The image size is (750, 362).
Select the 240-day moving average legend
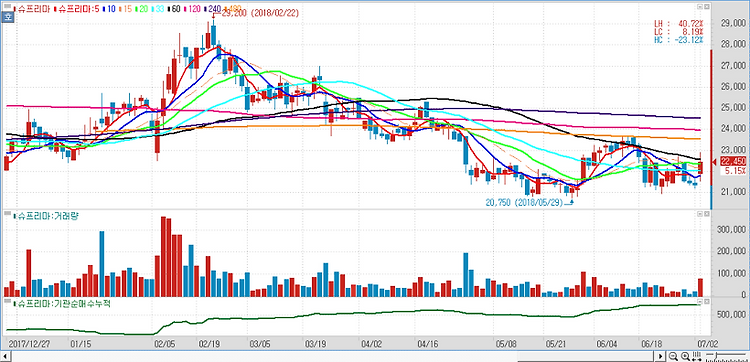point(213,9)
